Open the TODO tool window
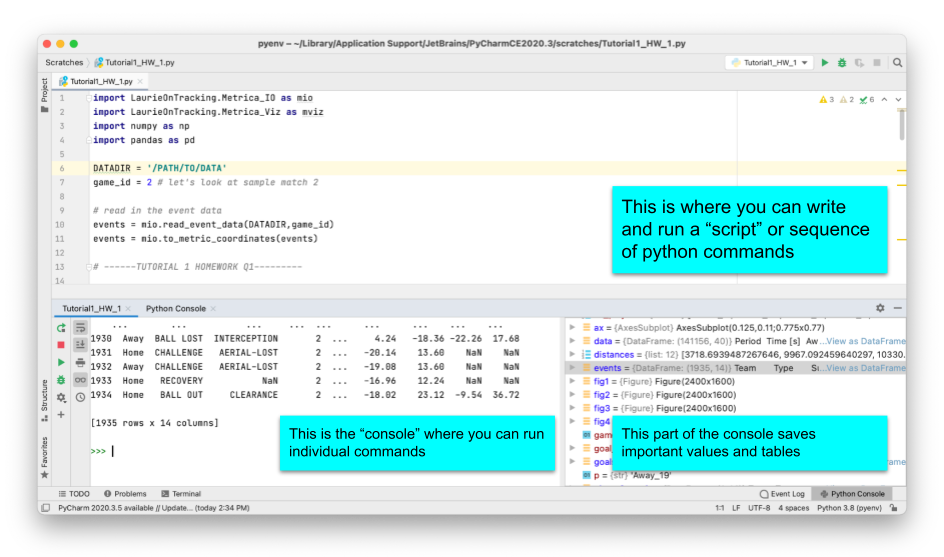The width and height of the screenshot is (944, 557). [74, 494]
